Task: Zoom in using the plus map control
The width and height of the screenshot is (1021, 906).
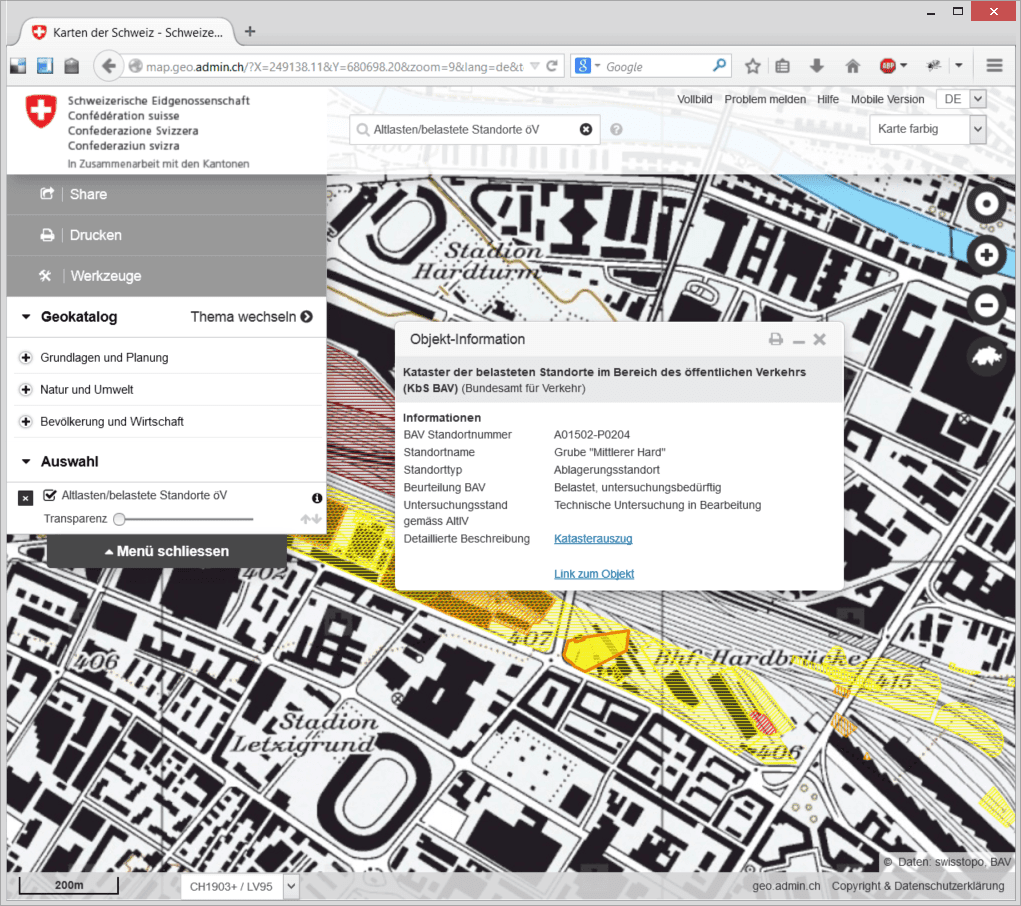Action: tap(986, 255)
